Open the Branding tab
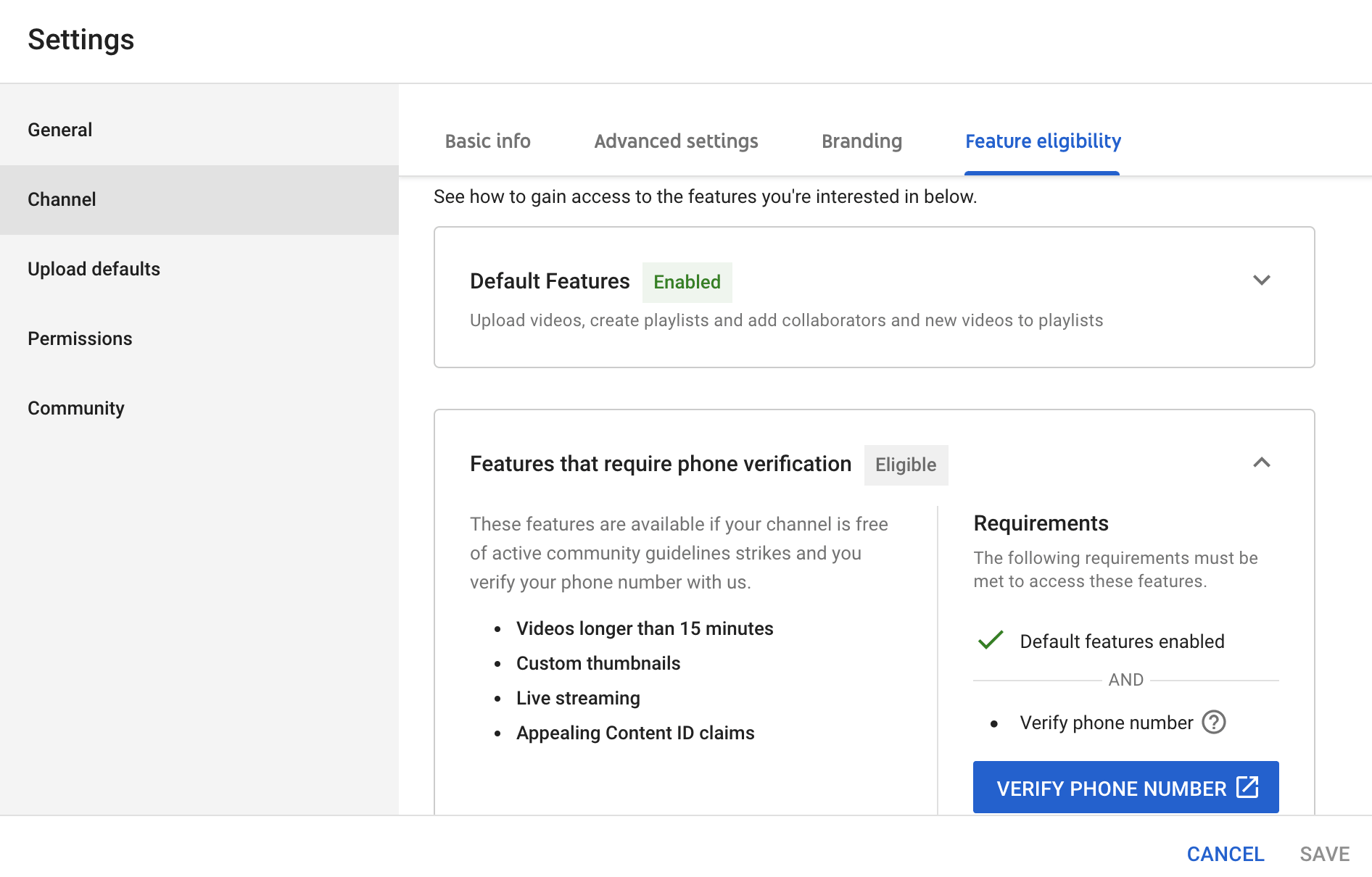The width and height of the screenshot is (1372, 877). tap(862, 141)
